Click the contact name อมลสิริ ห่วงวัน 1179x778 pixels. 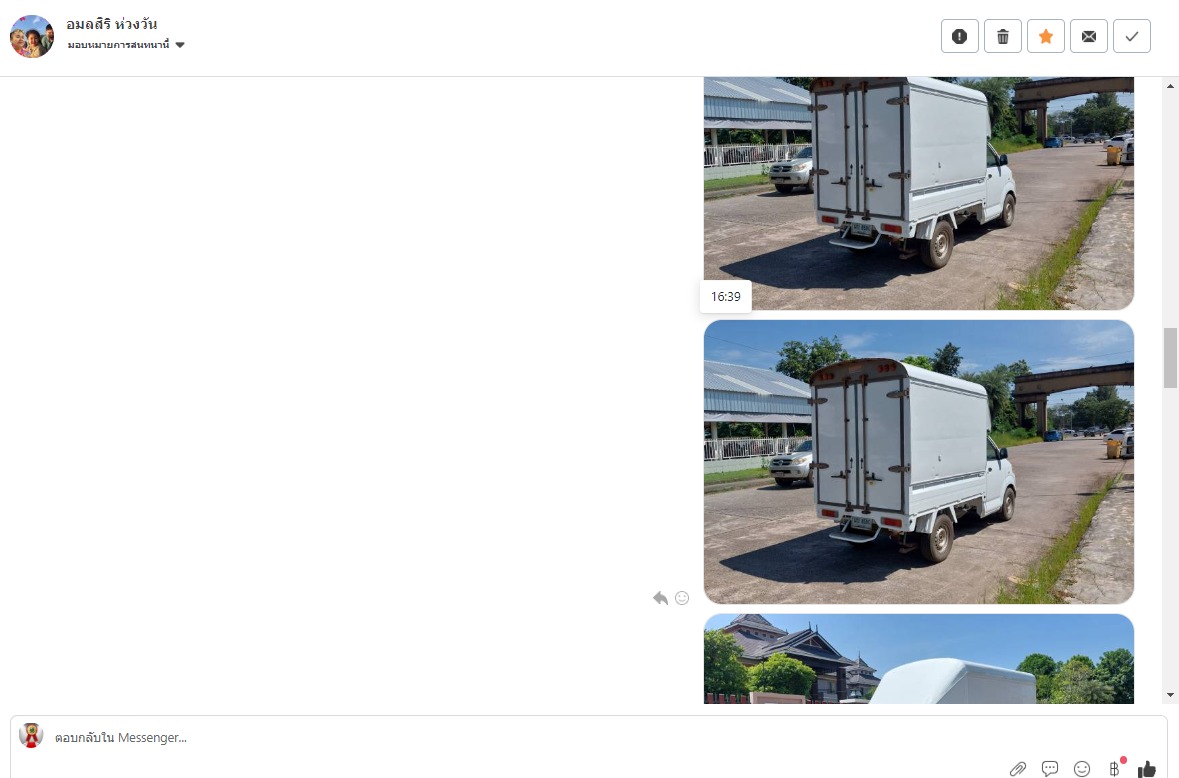pos(111,24)
